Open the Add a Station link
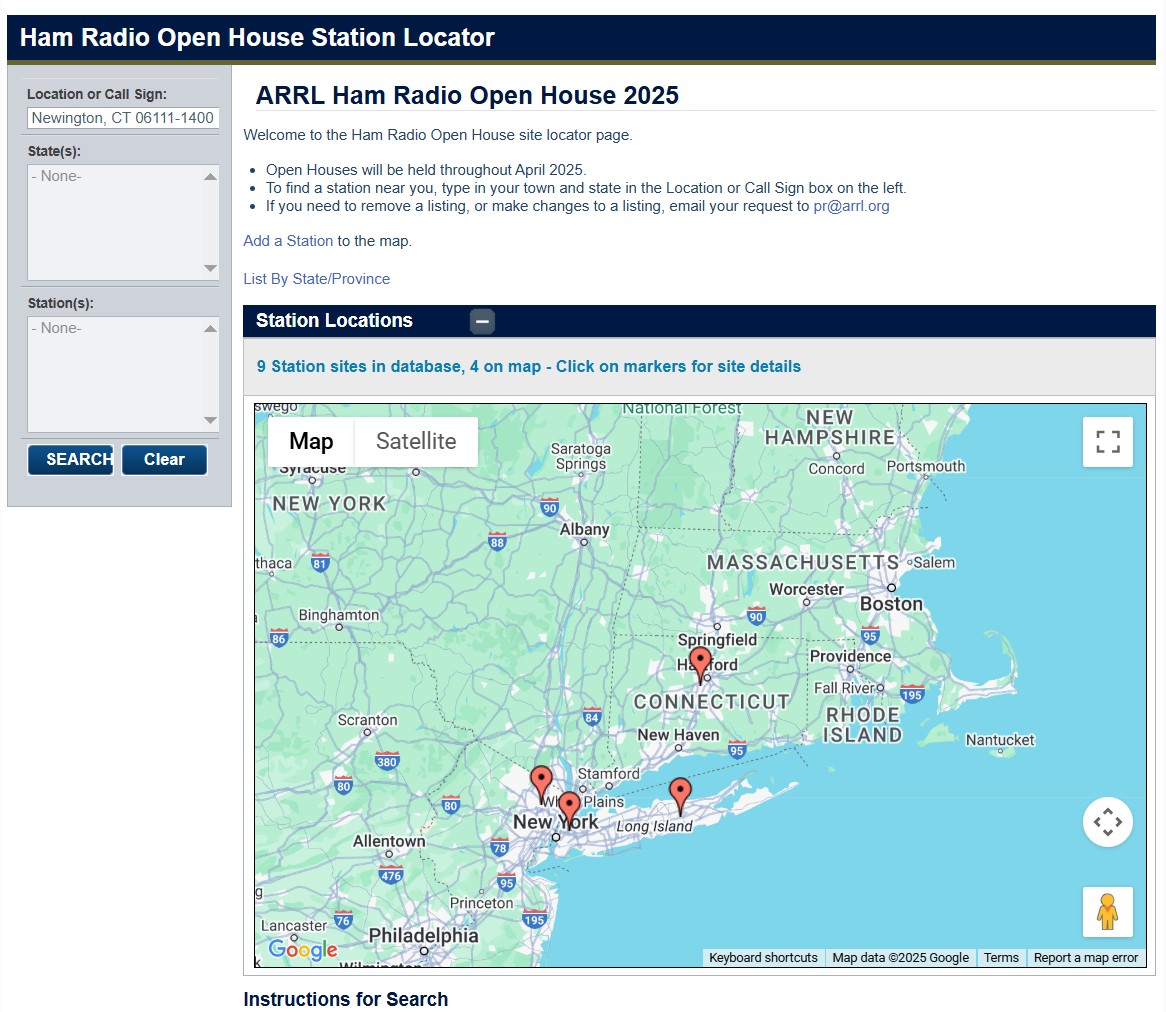This screenshot has width=1166, height=1012. pyautogui.click(x=288, y=241)
